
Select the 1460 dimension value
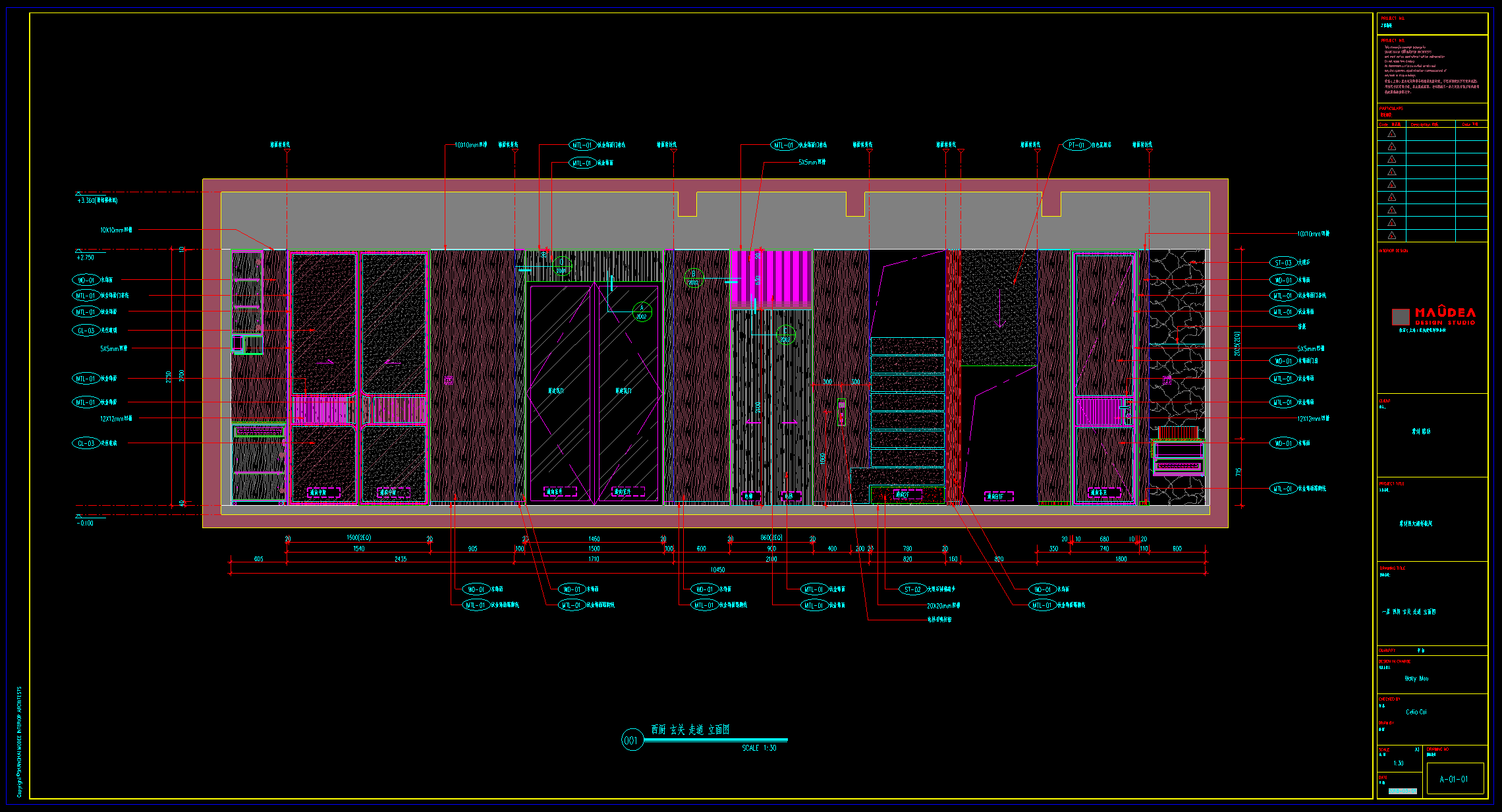click(594, 539)
